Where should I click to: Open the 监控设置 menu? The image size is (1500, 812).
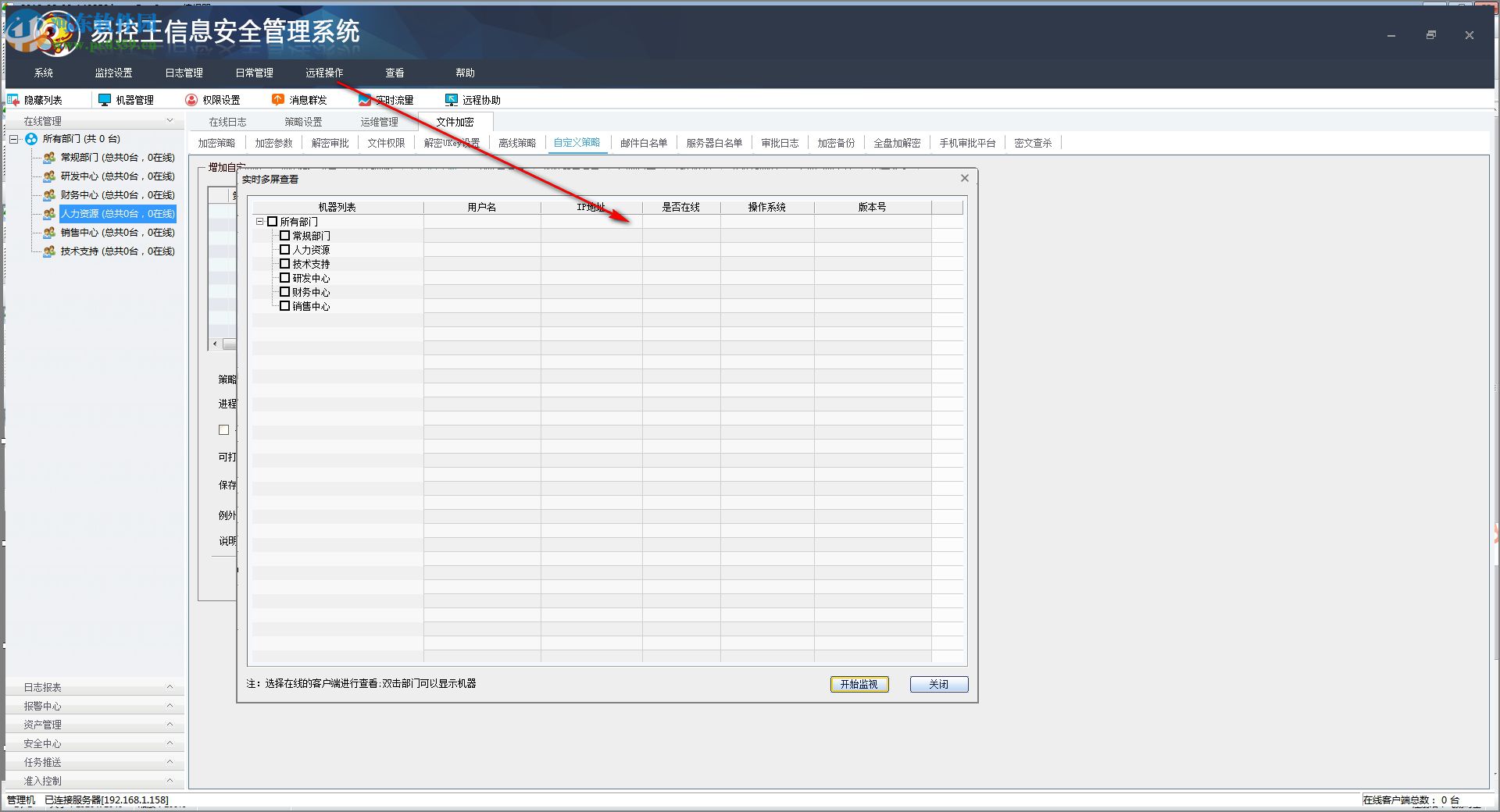(x=113, y=73)
